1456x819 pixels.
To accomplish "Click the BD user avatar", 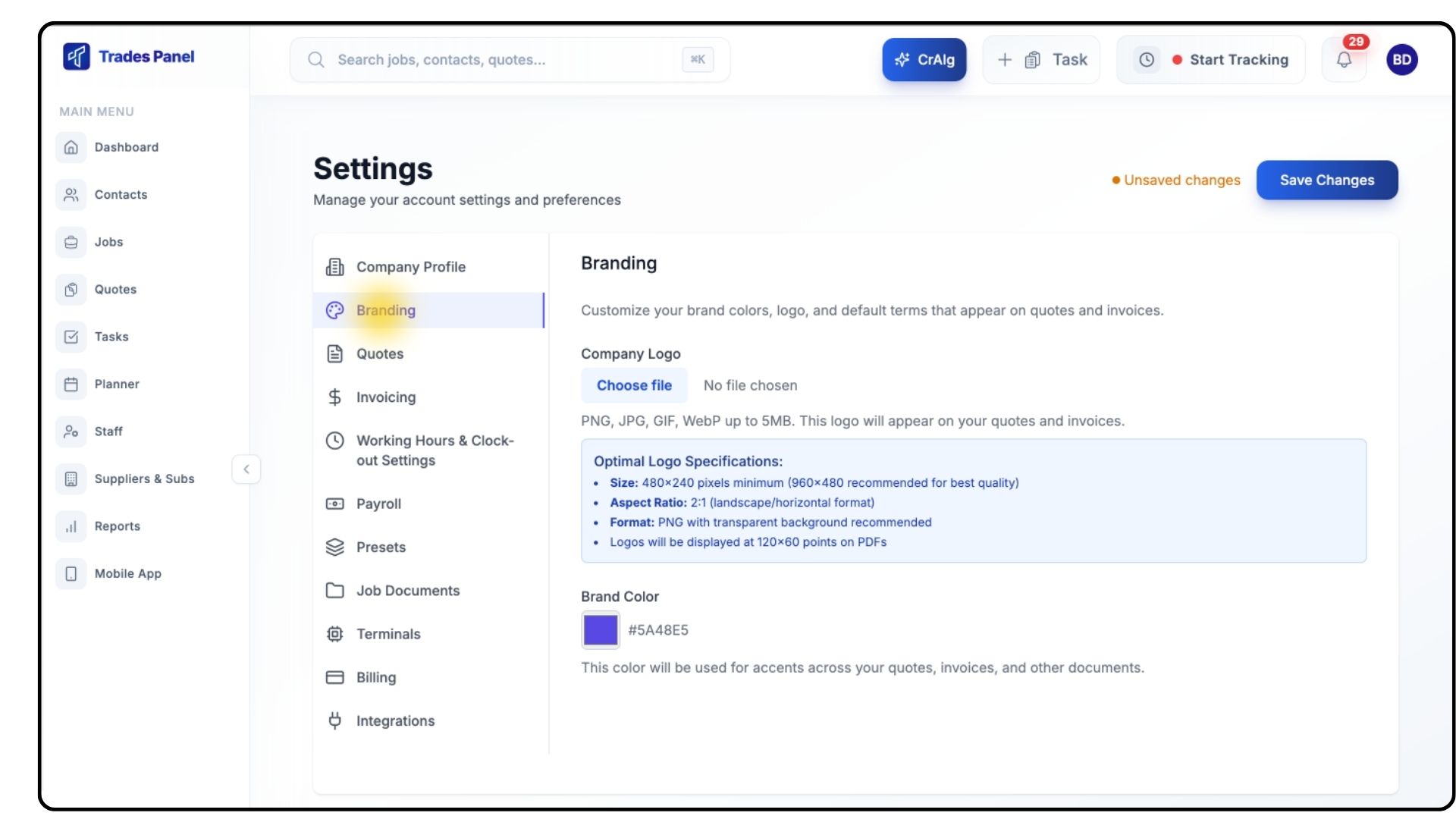I will click(1401, 60).
